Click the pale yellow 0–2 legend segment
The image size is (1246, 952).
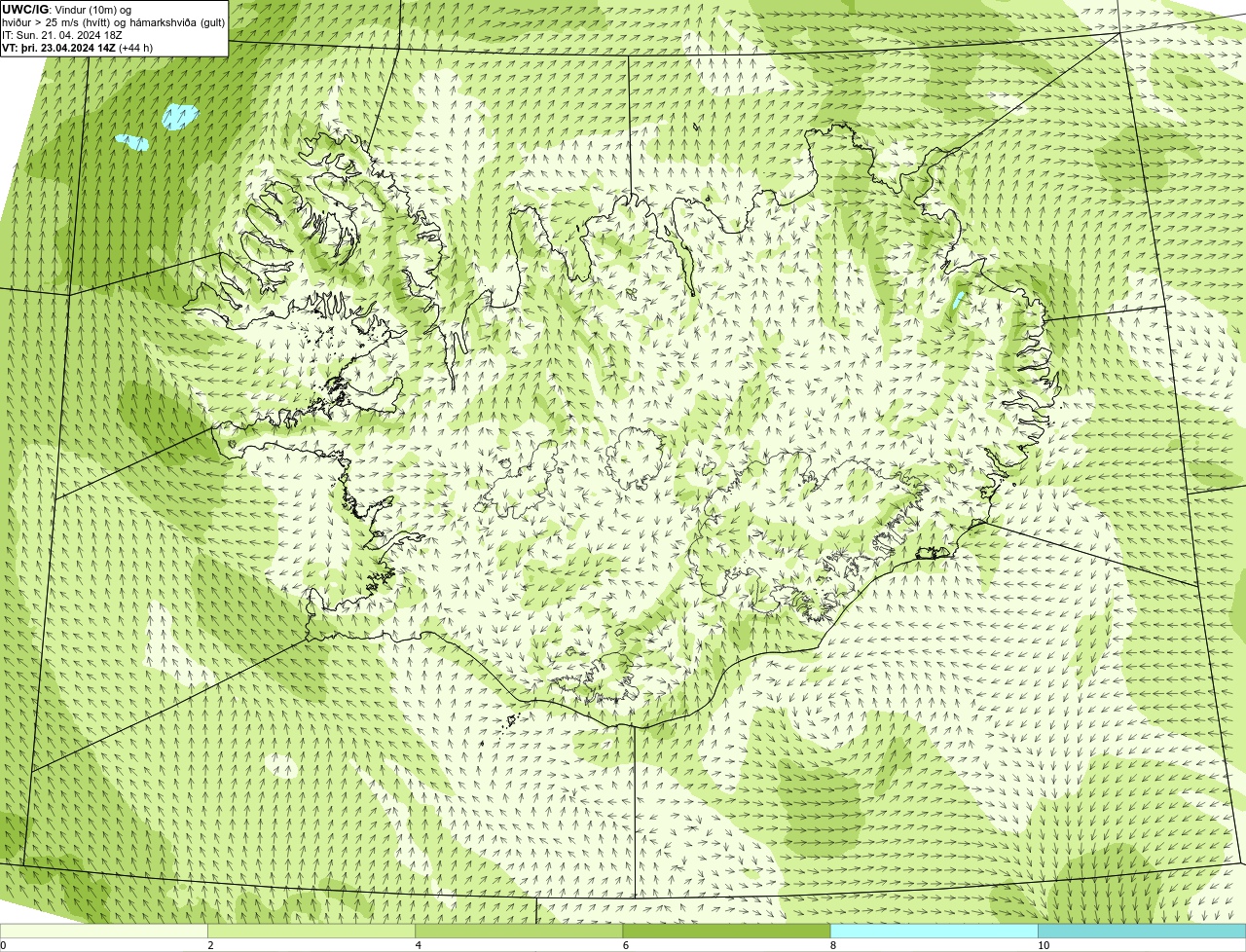103,931
